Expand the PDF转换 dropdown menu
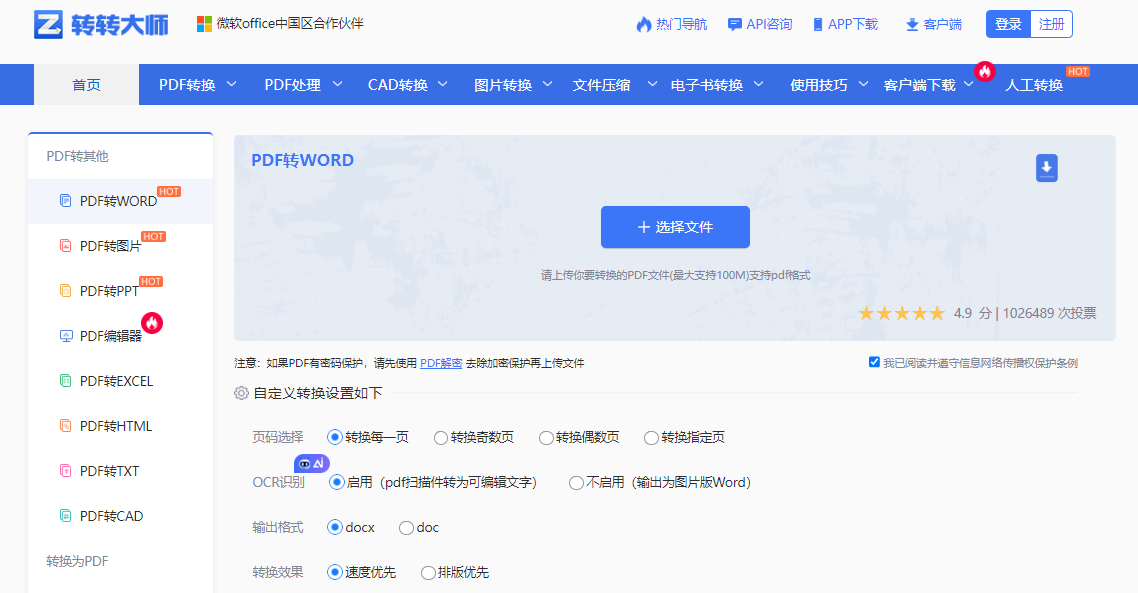 [187, 84]
